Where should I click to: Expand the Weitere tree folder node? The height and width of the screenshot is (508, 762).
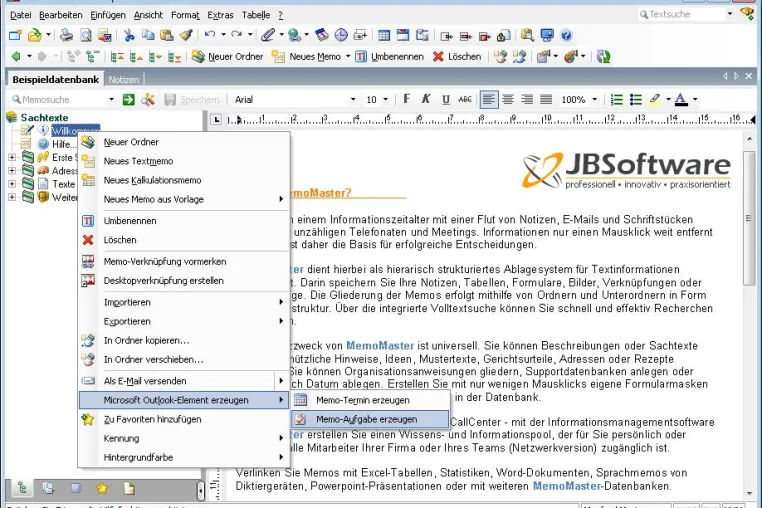[x=12, y=197]
